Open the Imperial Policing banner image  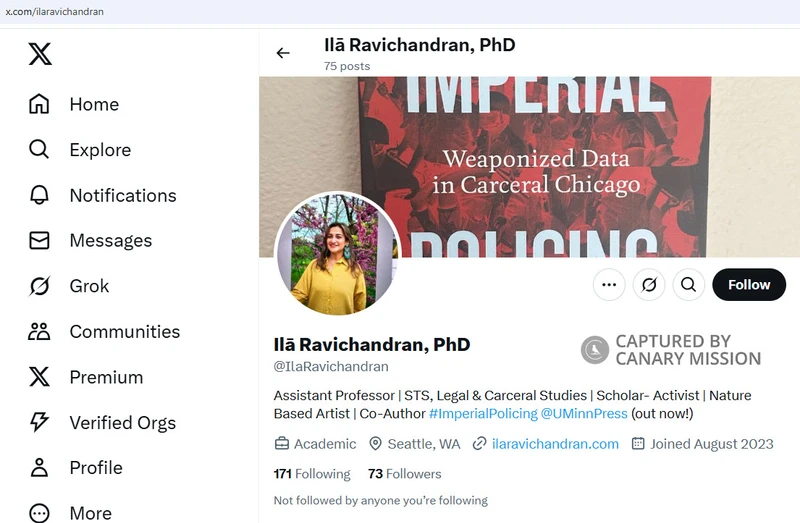click(x=529, y=167)
